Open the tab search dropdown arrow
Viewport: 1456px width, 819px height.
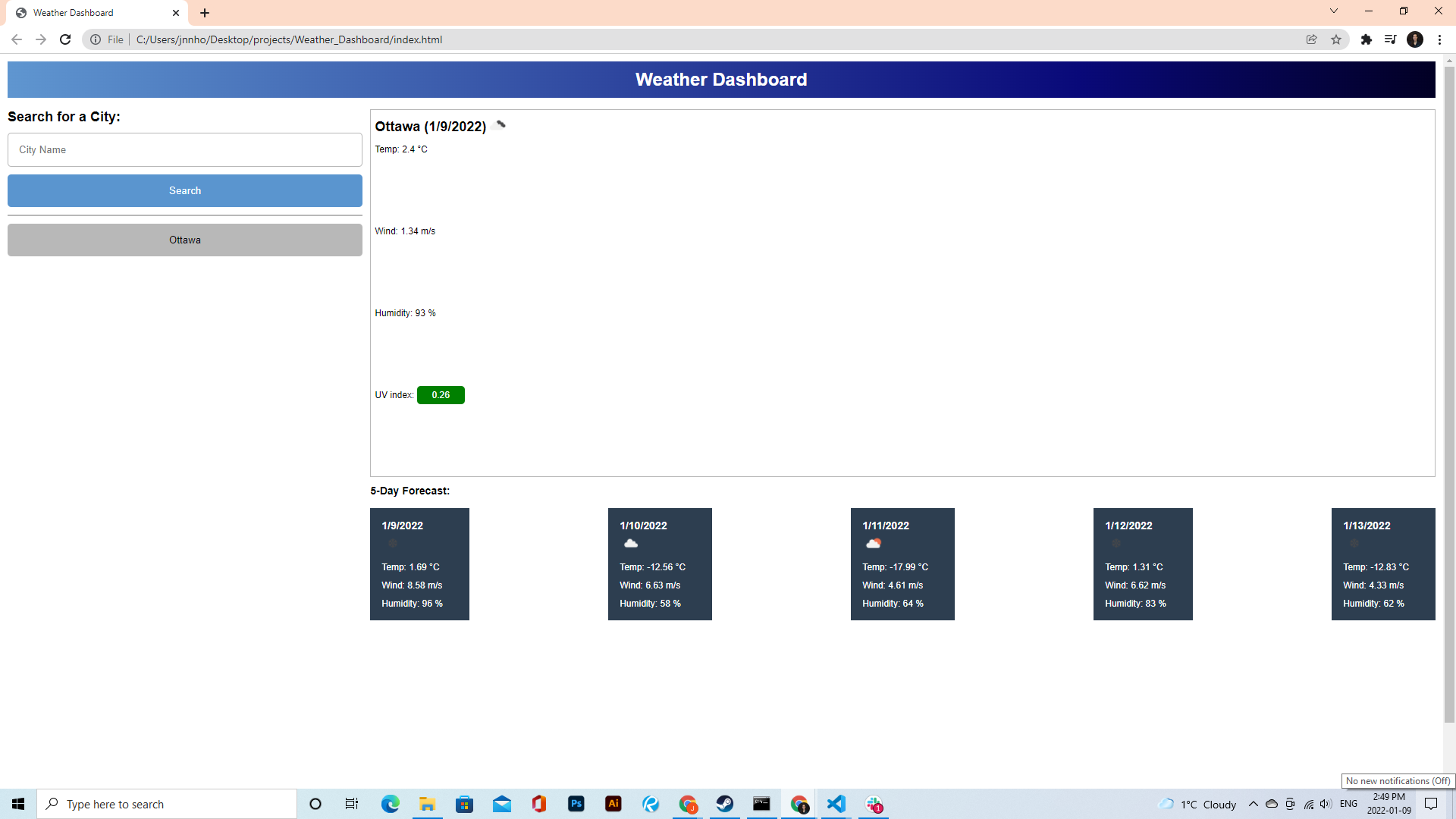1333,11
